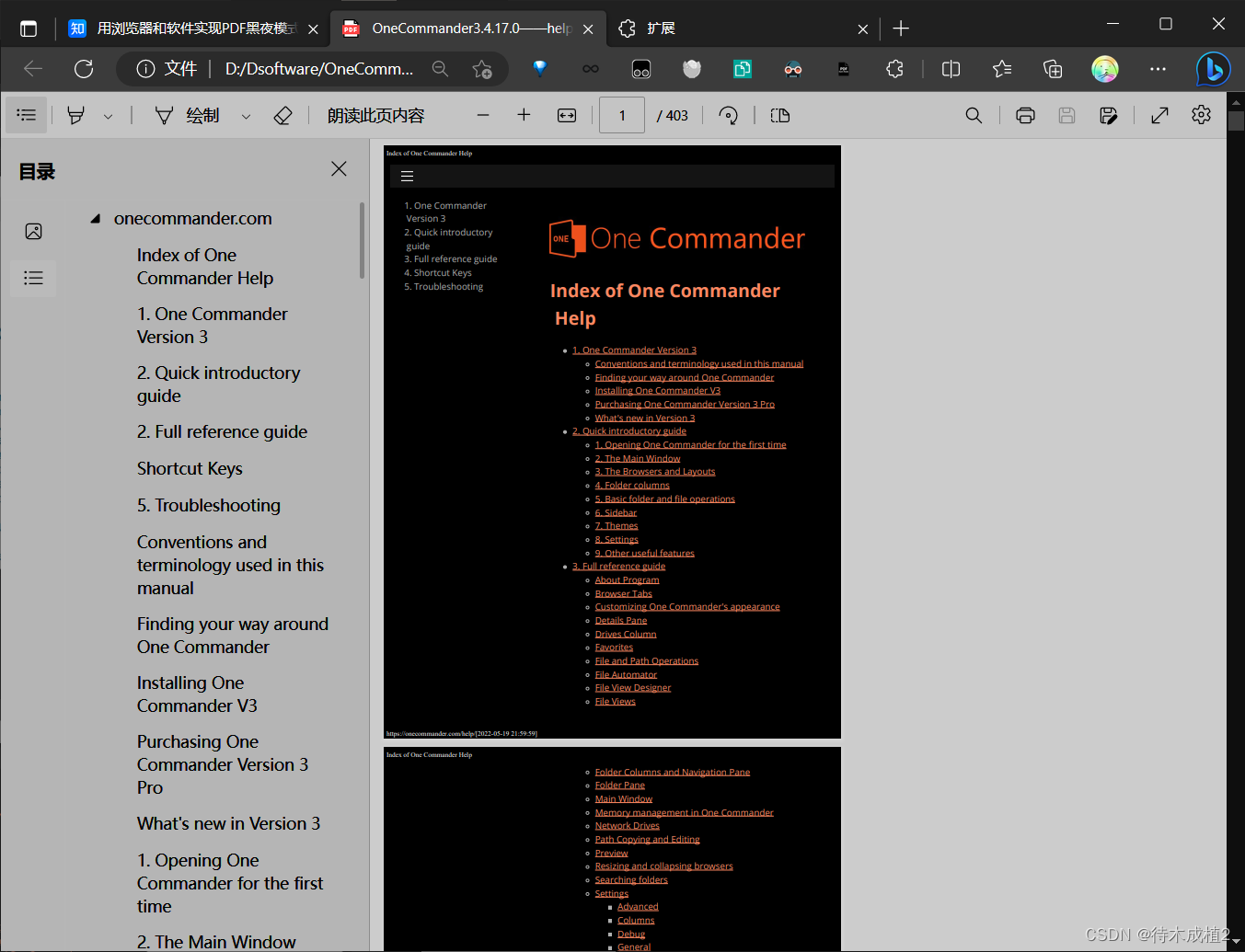Open '5. Troubleshooting' outline entry
1245x952 pixels.
[x=209, y=505]
